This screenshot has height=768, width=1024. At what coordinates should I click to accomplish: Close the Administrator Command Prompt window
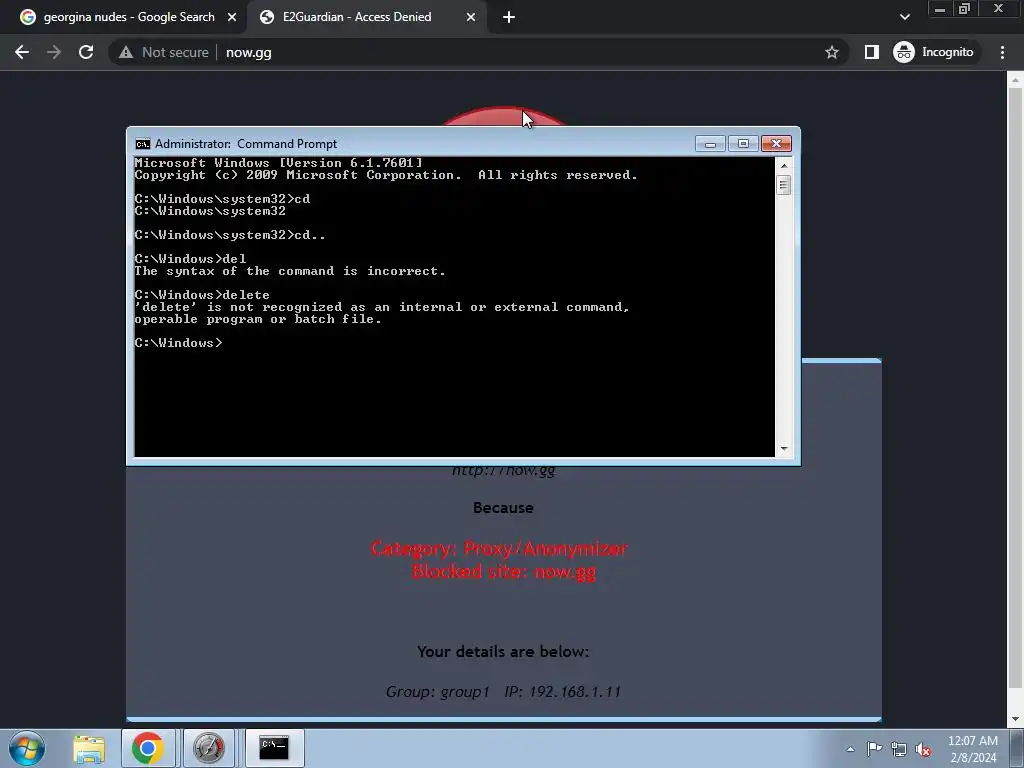click(x=776, y=144)
